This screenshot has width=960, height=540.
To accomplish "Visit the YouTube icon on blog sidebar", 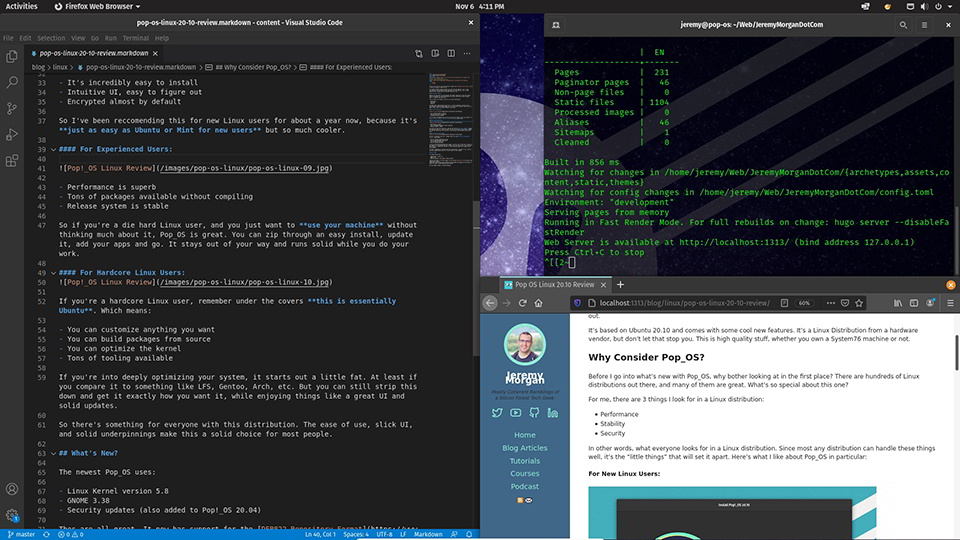I will pos(516,413).
